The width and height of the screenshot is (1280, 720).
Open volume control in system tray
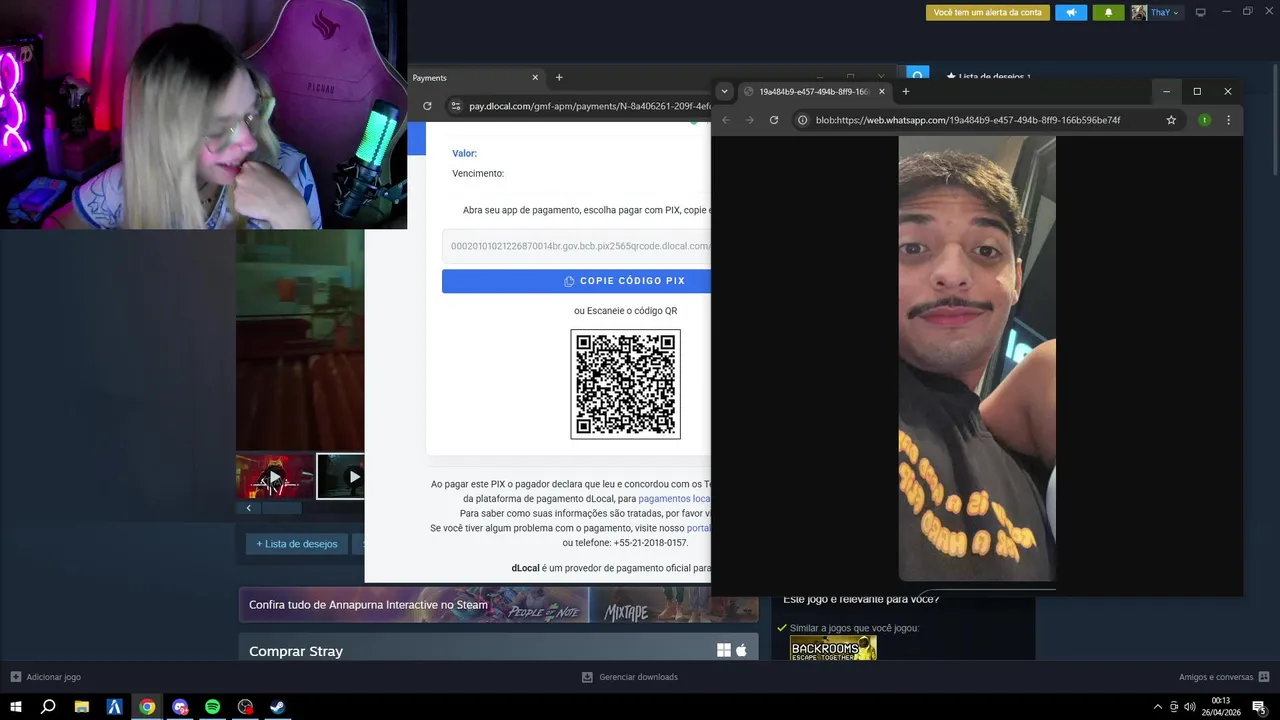(x=1189, y=707)
